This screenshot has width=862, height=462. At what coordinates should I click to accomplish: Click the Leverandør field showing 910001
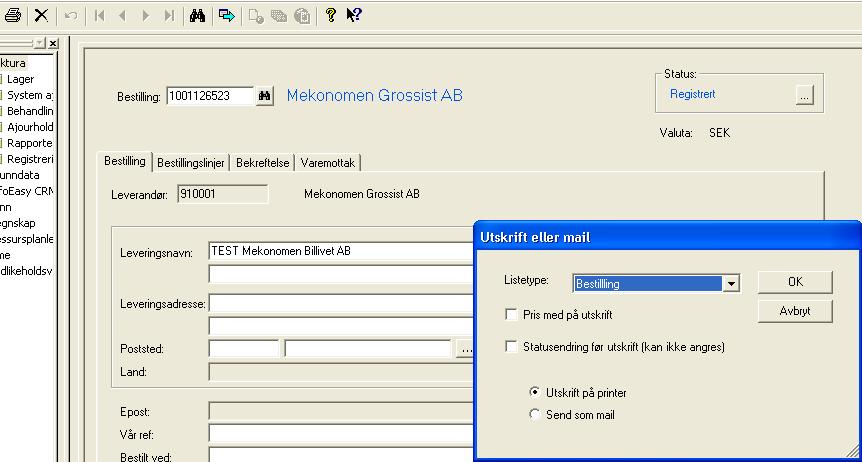[223, 194]
